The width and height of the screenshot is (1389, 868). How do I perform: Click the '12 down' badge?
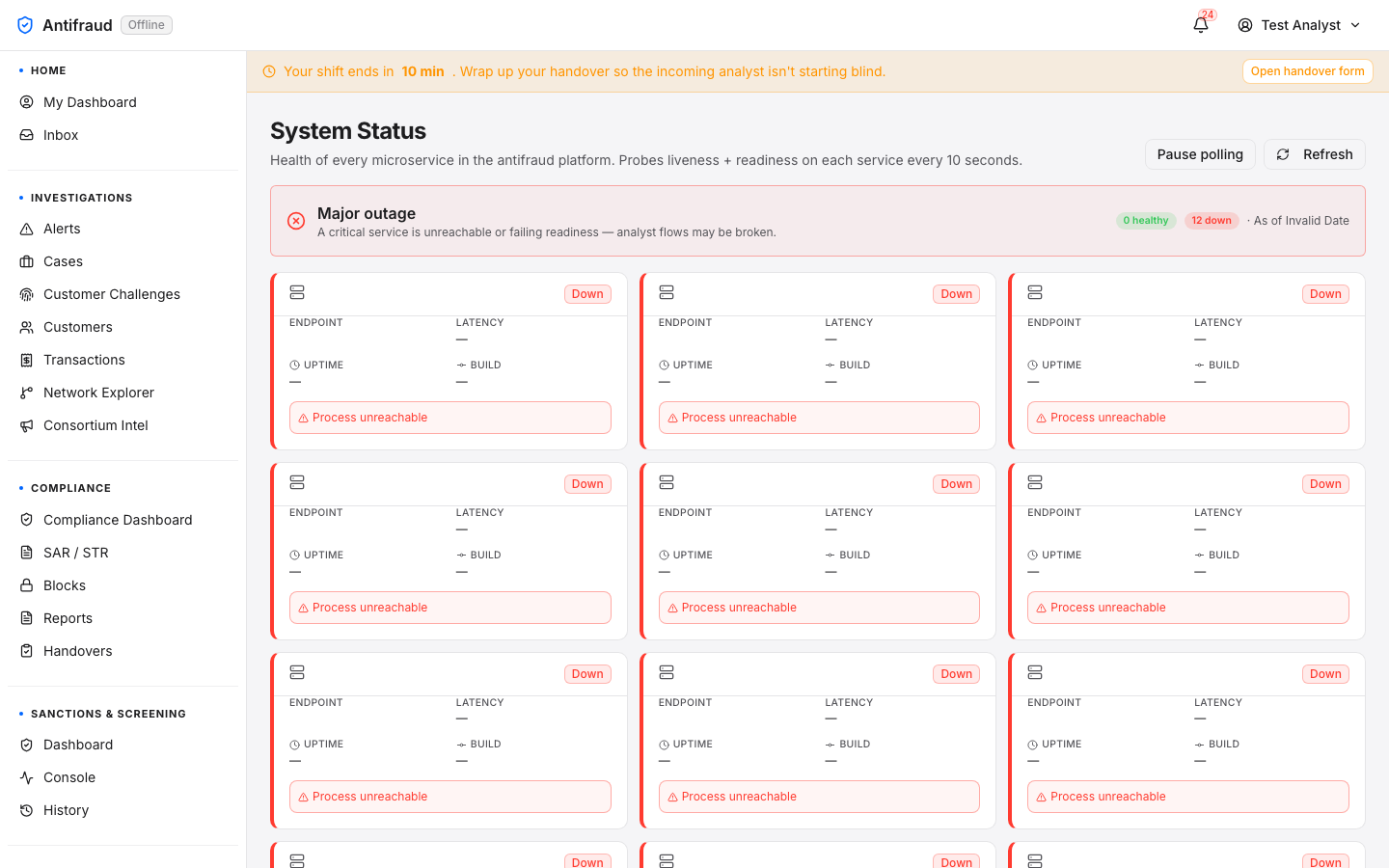click(x=1212, y=221)
